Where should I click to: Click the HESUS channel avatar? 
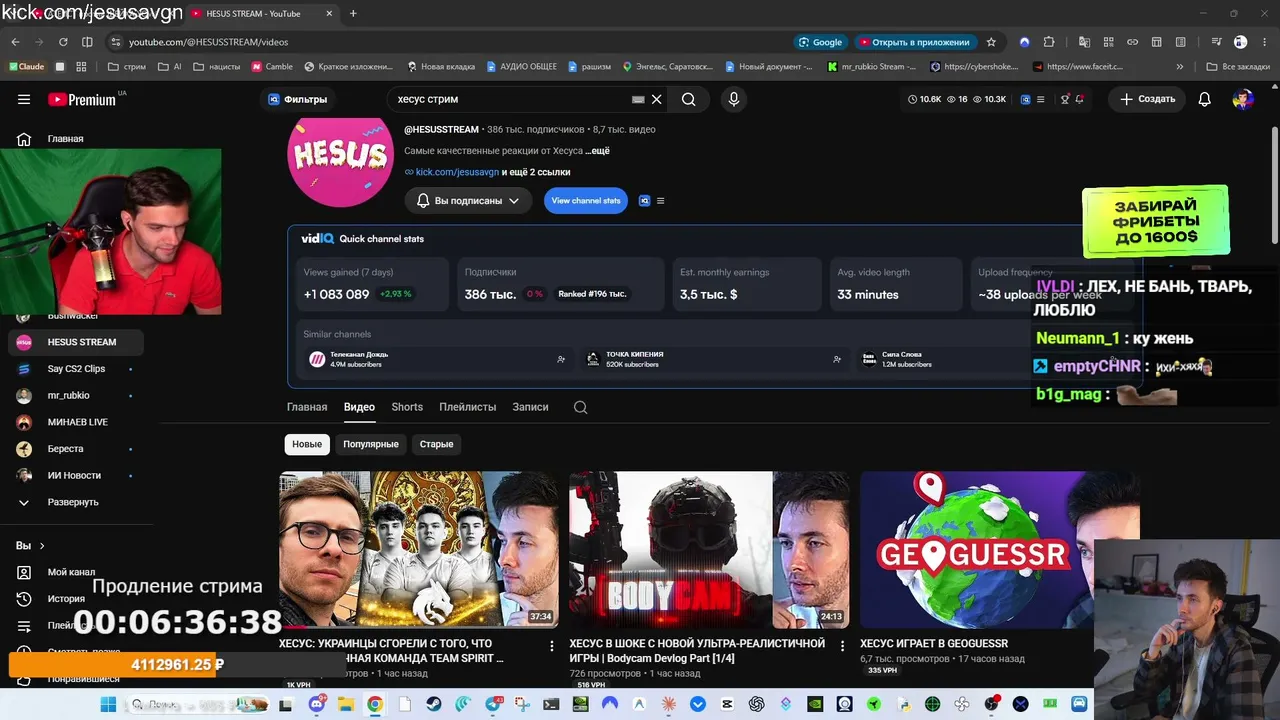(x=340, y=156)
